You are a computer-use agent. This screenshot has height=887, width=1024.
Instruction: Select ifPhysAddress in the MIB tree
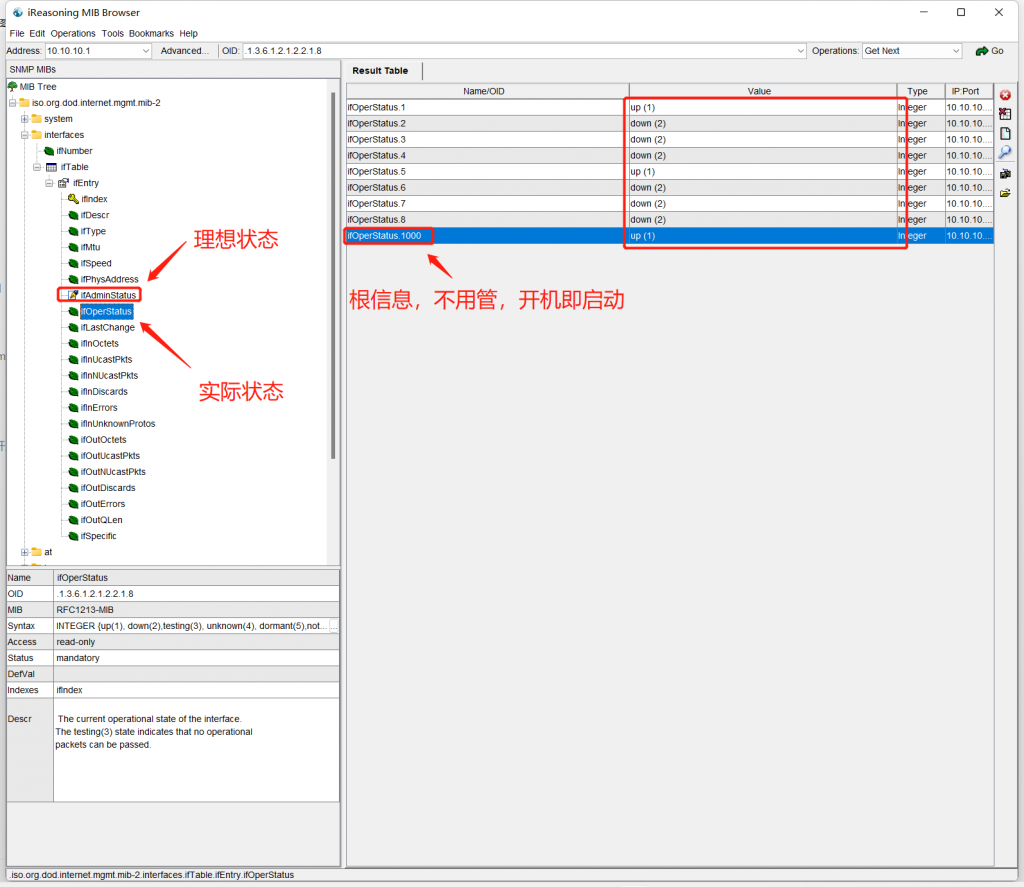pyautogui.click(x=109, y=280)
